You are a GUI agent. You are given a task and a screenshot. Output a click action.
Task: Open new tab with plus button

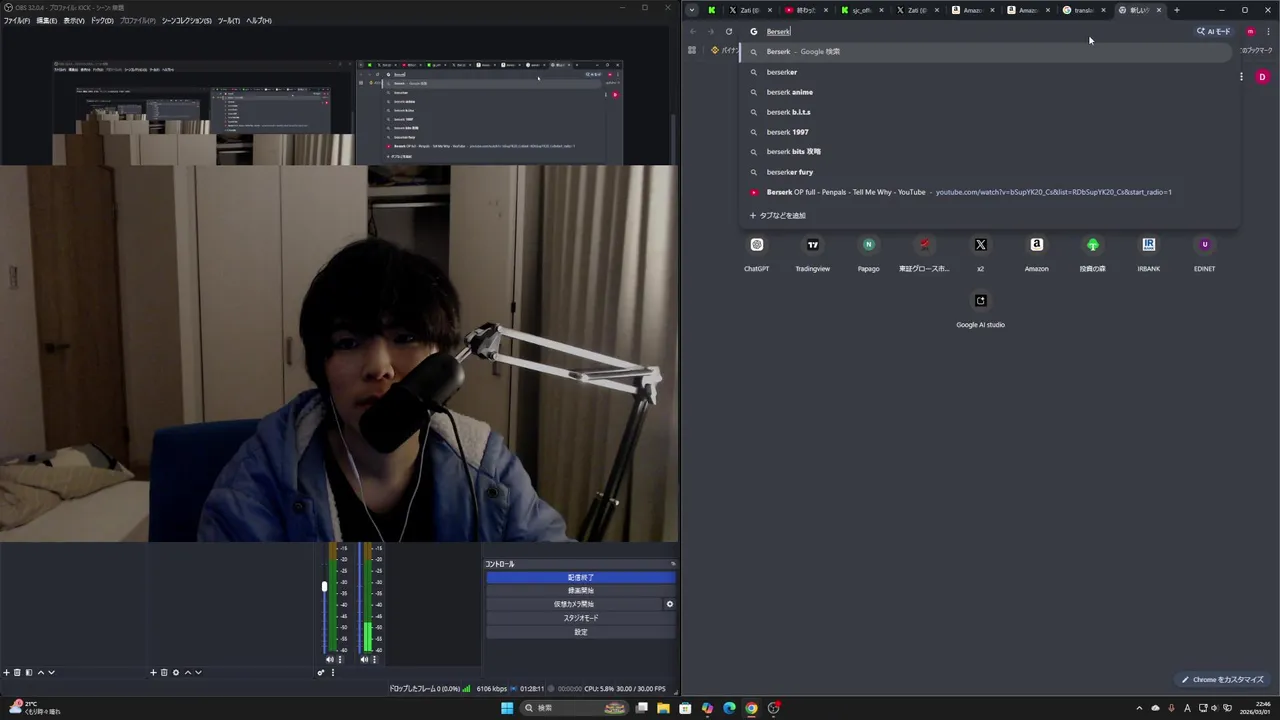[1176, 10]
